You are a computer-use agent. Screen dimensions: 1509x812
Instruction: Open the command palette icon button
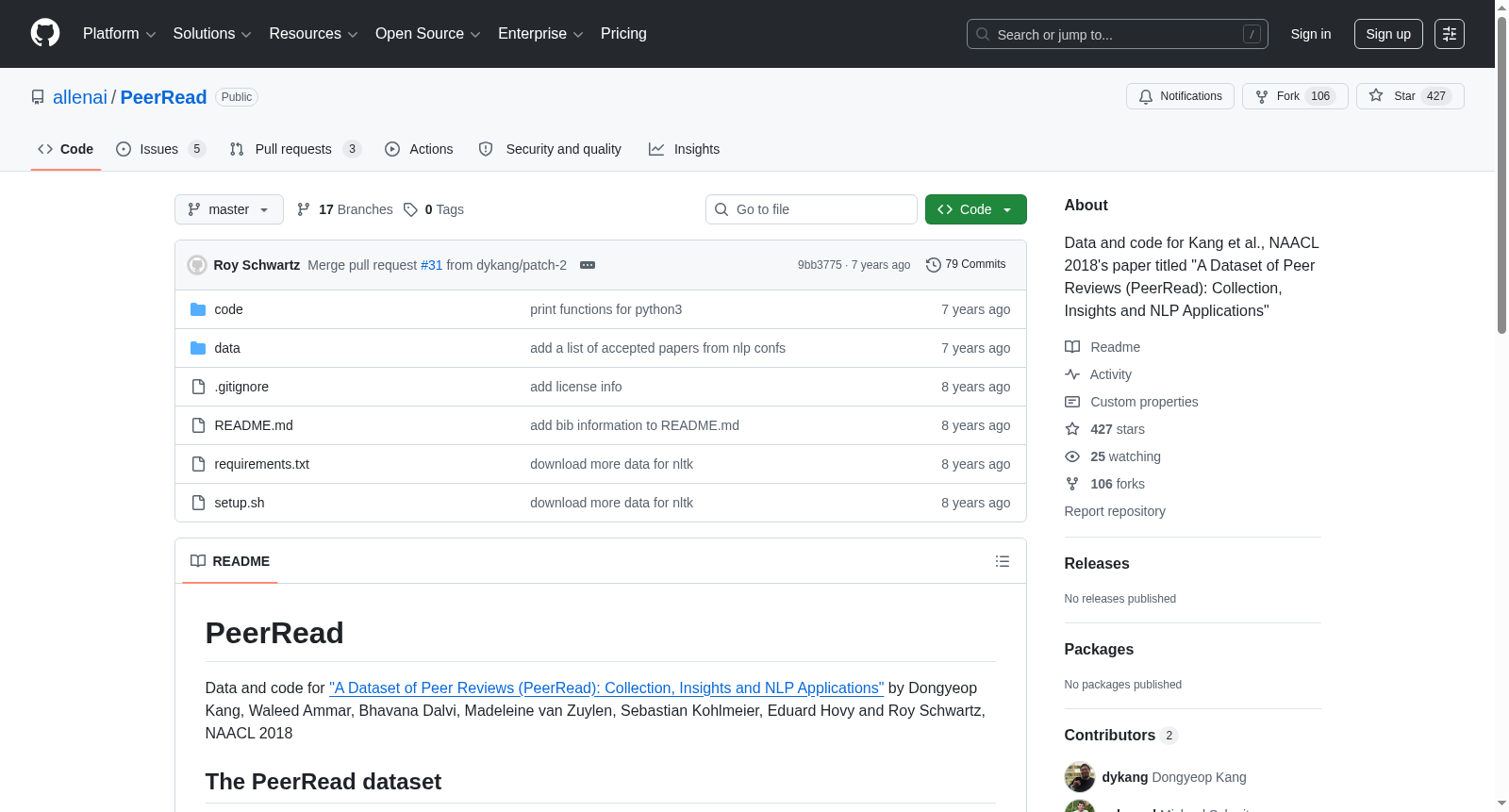click(1450, 34)
